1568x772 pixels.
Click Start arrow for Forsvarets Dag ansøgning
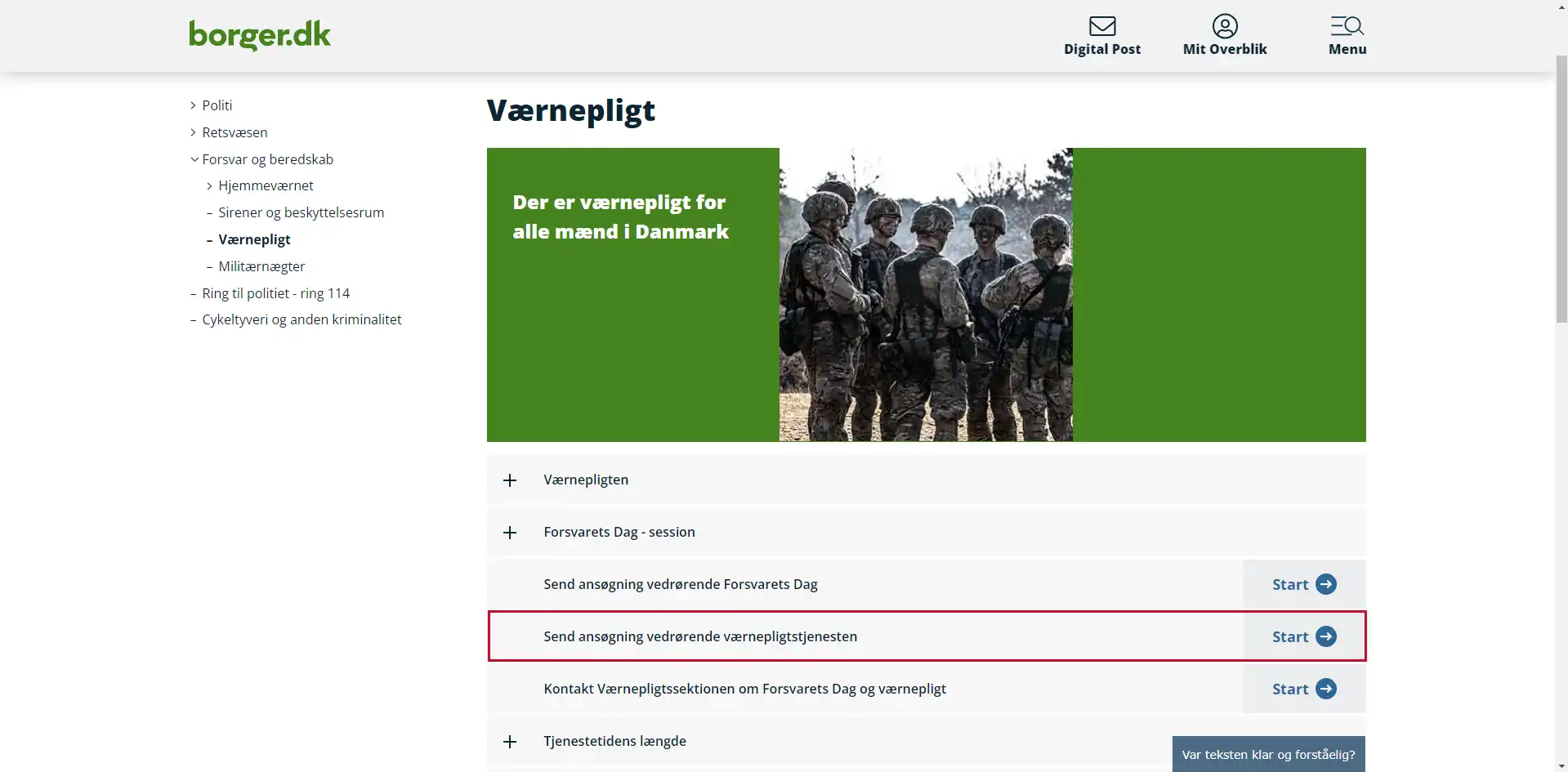click(x=1325, y=584)
